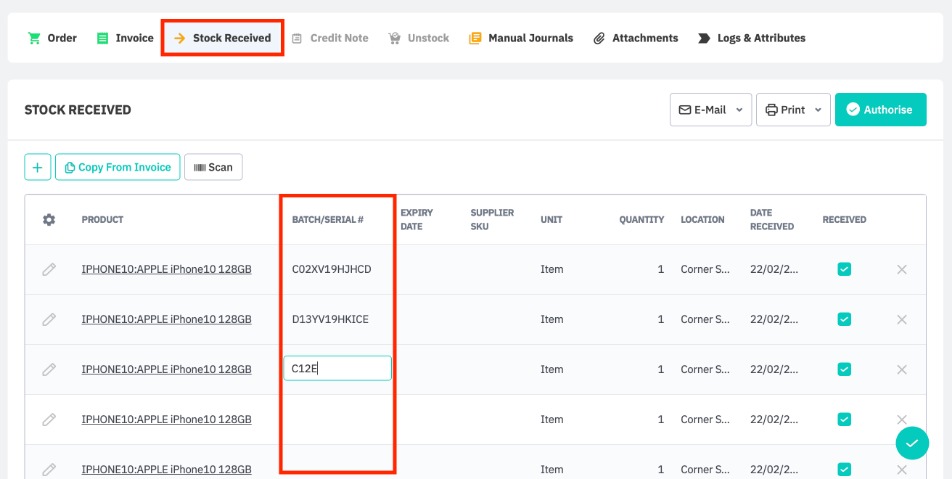Edit the D13YV19HKICE row with pencil icon
This screenshot has width=952, height=479.
[x=49, y=319]
